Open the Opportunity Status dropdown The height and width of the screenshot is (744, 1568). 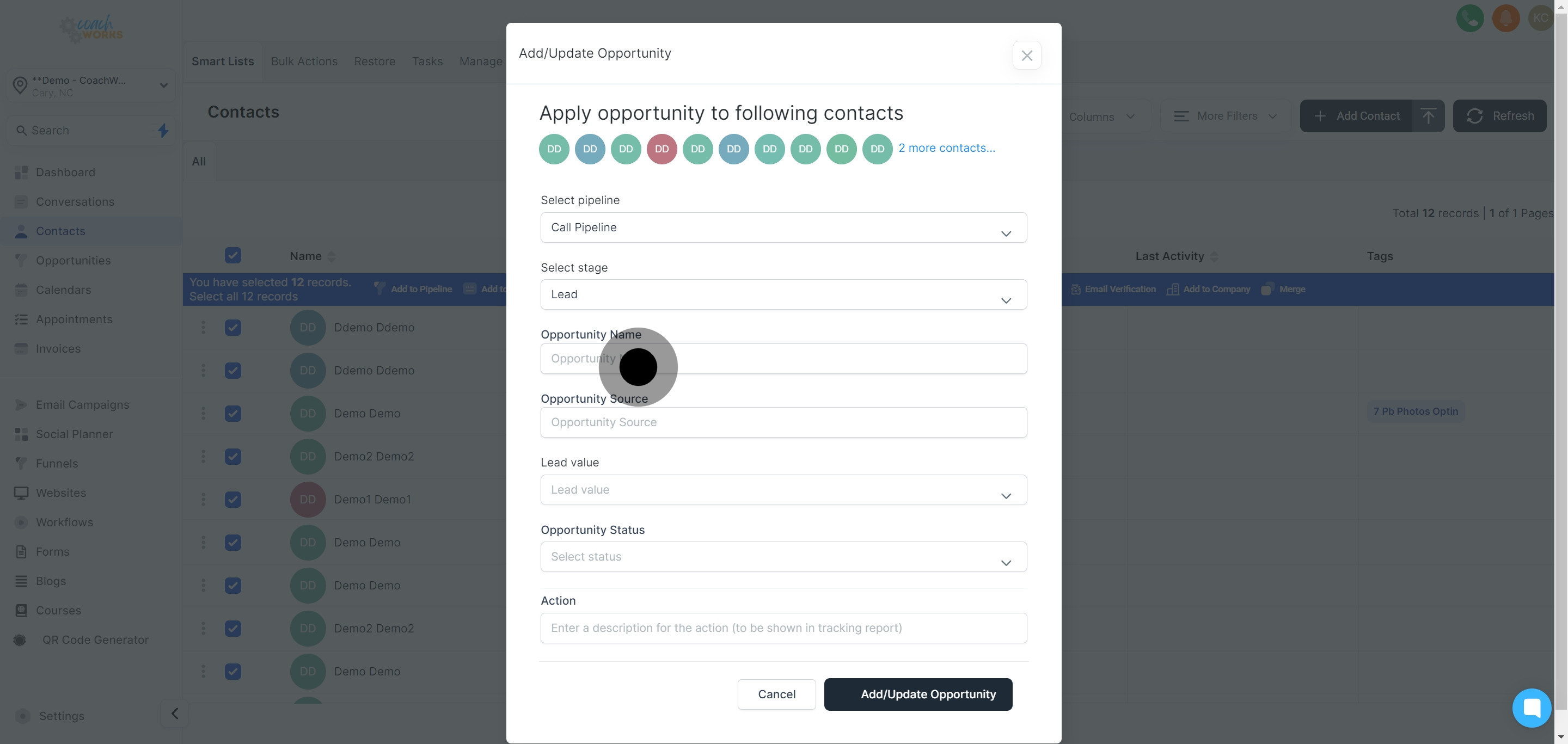[x=783, y=557]
